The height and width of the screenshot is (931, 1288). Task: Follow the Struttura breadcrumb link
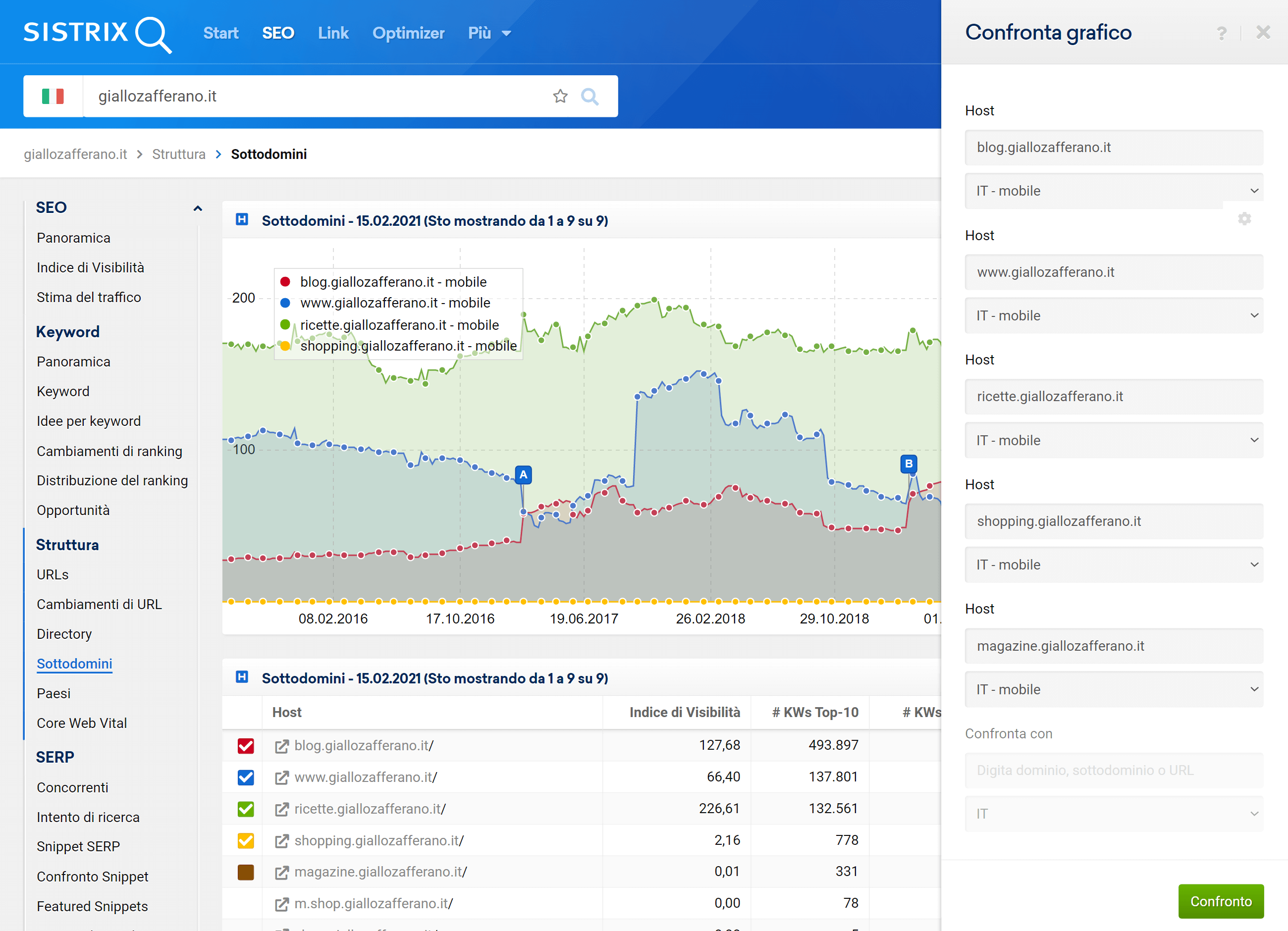[x=178, y=155]
